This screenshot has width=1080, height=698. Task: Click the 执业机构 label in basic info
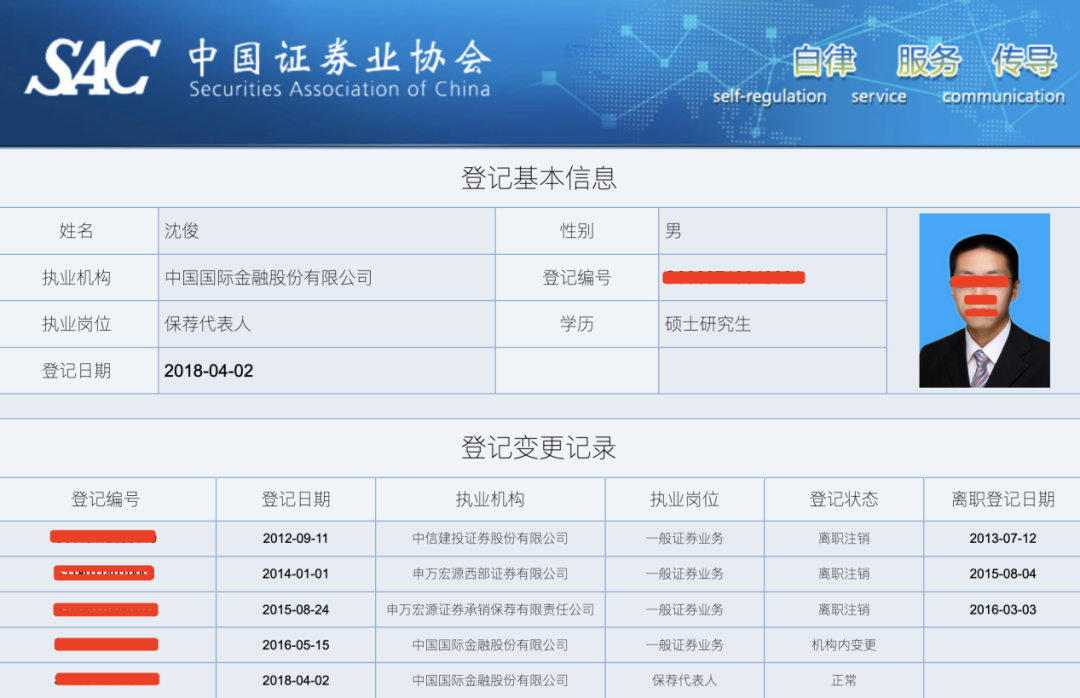(76, 278)
